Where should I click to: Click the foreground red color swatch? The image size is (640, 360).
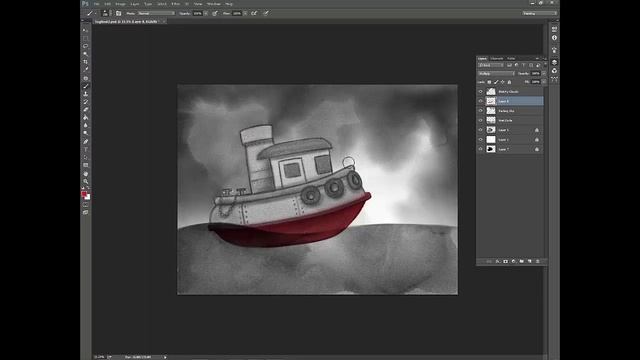[84, 194]
